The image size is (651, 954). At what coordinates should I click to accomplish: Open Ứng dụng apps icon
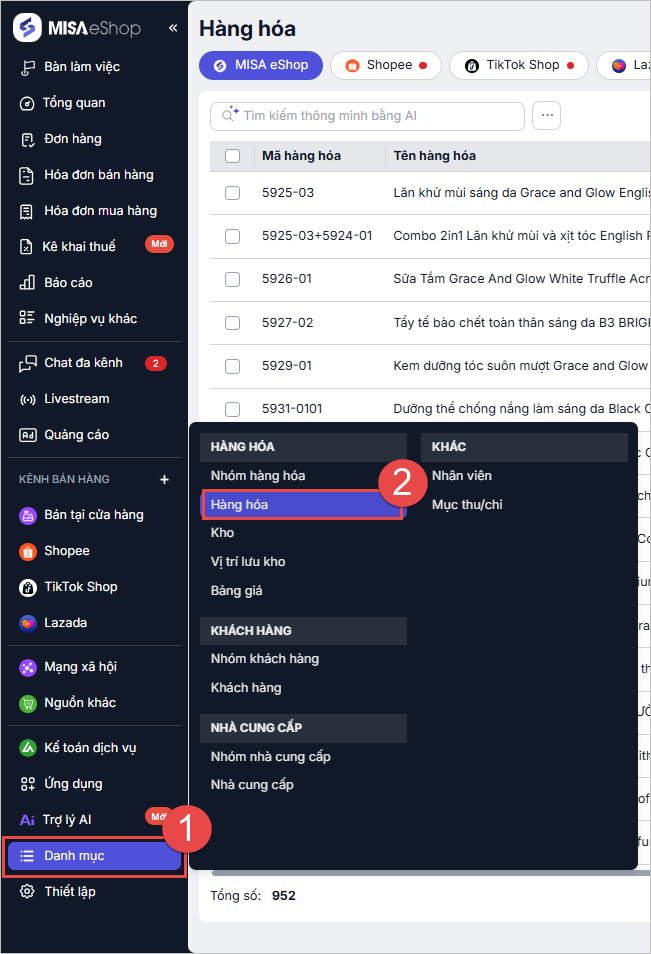click(27, 784)
